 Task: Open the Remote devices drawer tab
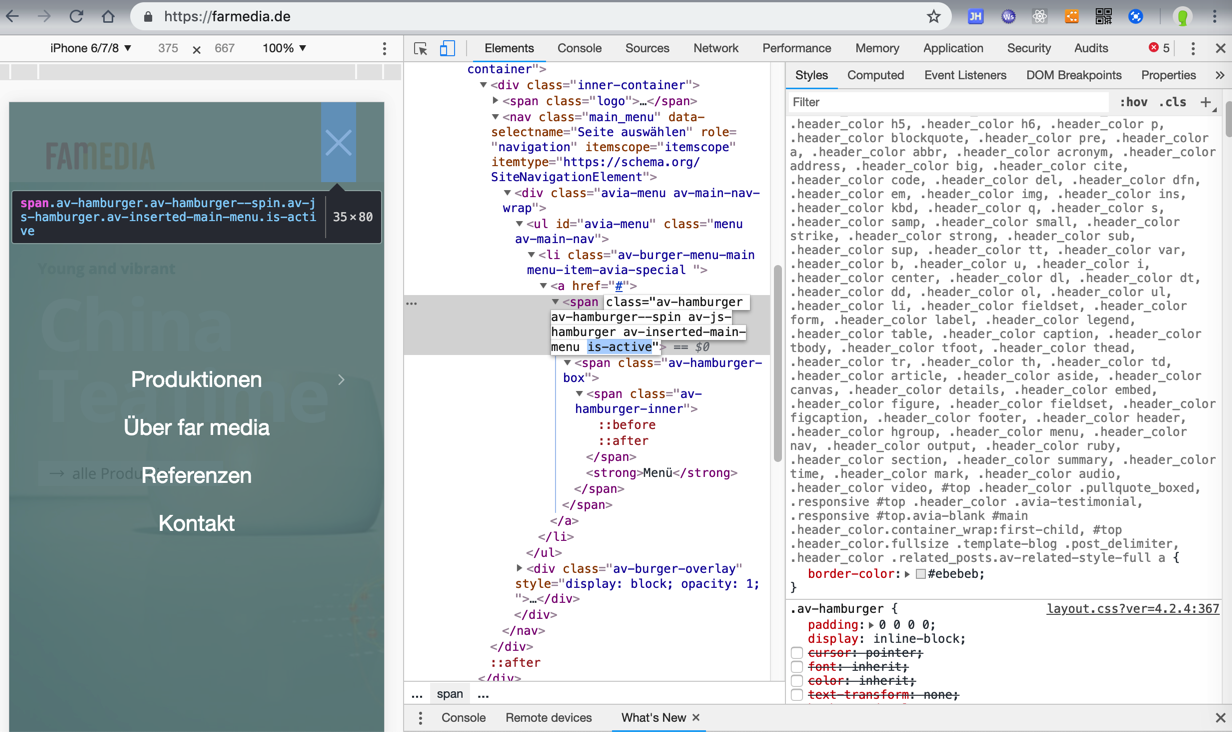pos(549,718)
